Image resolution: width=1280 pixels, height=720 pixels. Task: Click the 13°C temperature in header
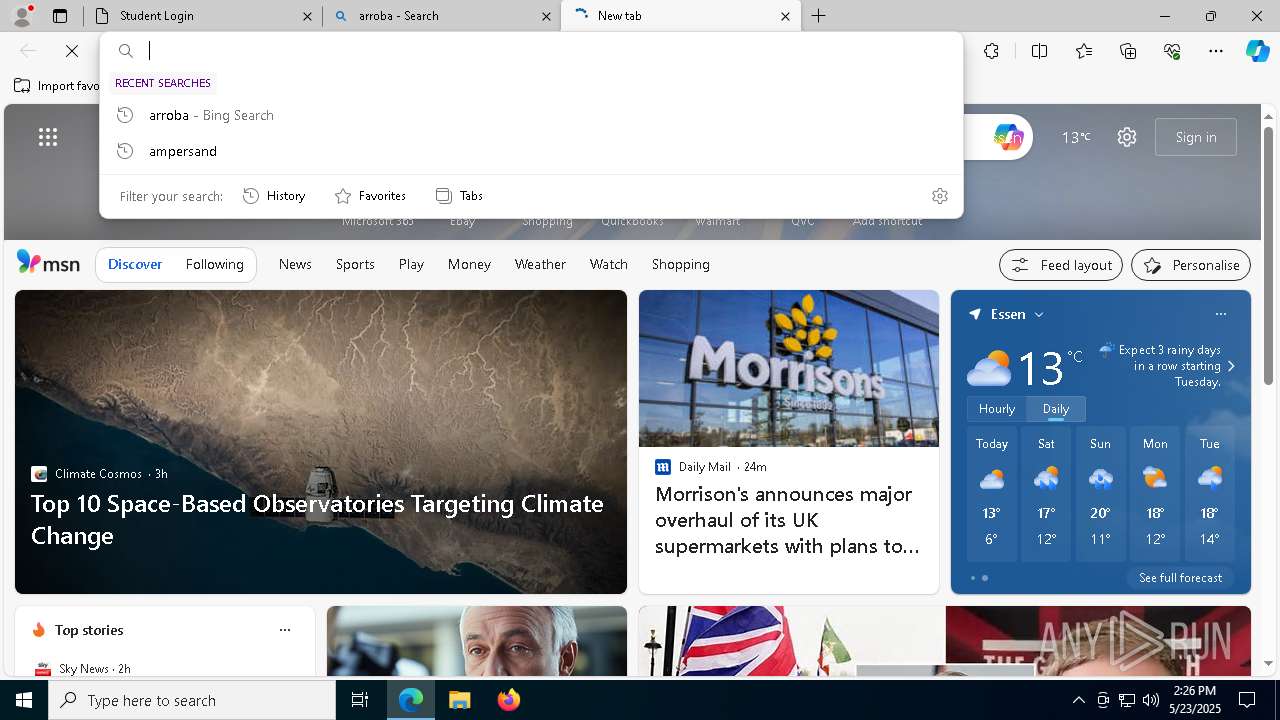tap(1076, 137)
